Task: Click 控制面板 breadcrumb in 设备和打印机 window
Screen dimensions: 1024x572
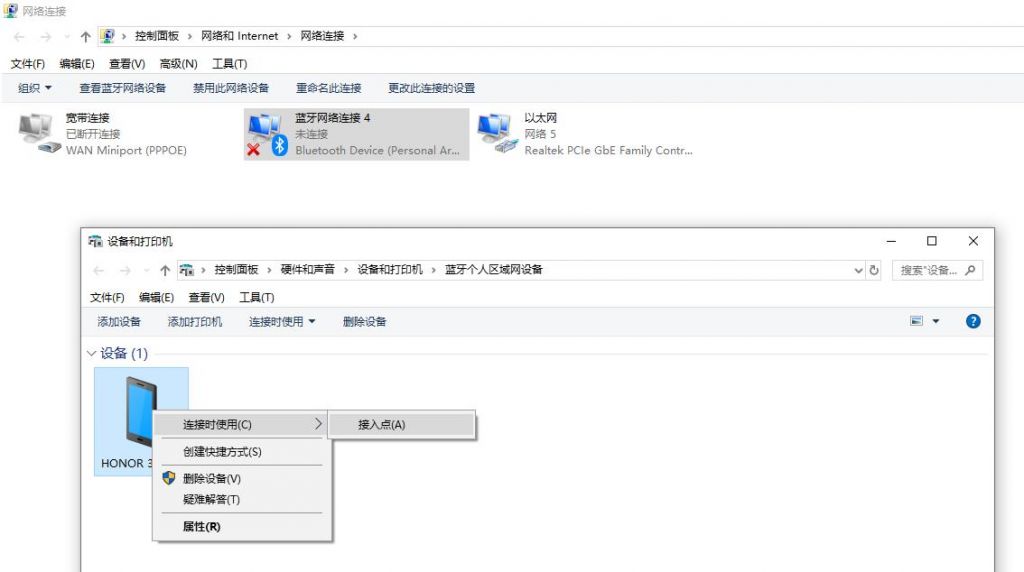Action: click(236, 270)
